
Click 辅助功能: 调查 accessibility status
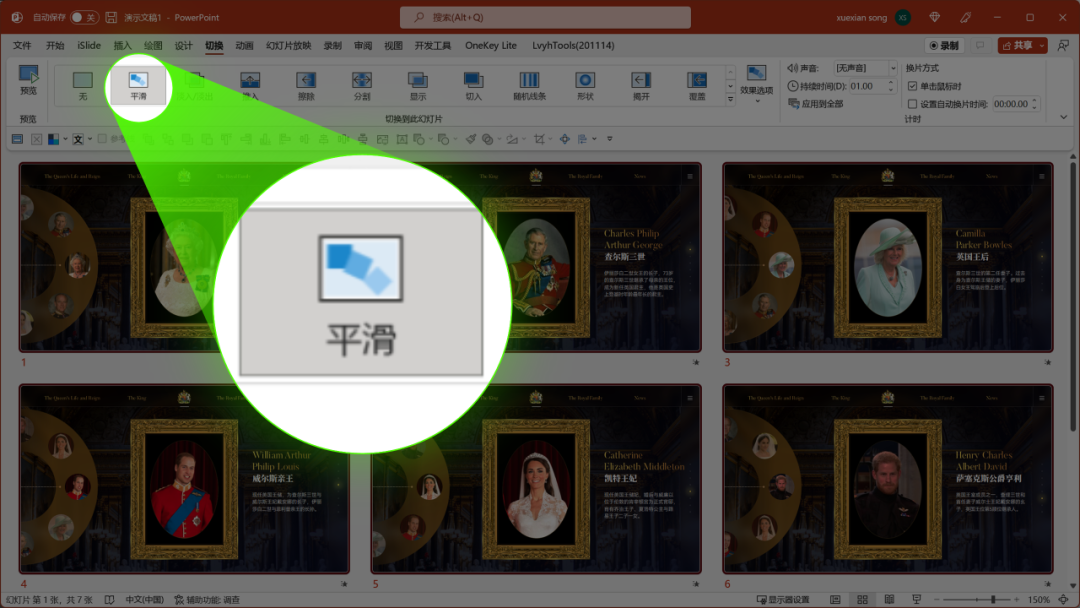coord(207,600)
